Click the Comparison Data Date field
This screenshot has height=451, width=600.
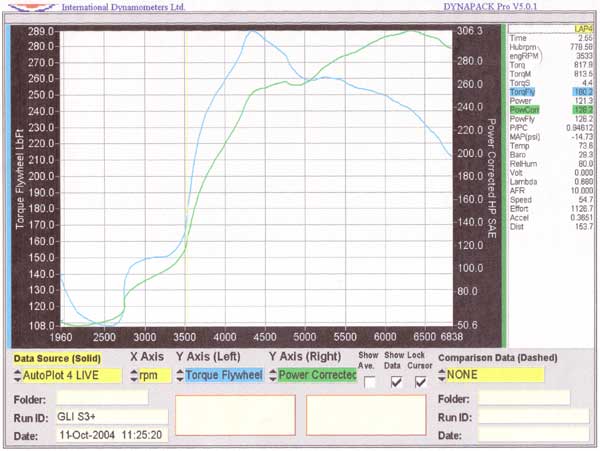coord(534,434)
